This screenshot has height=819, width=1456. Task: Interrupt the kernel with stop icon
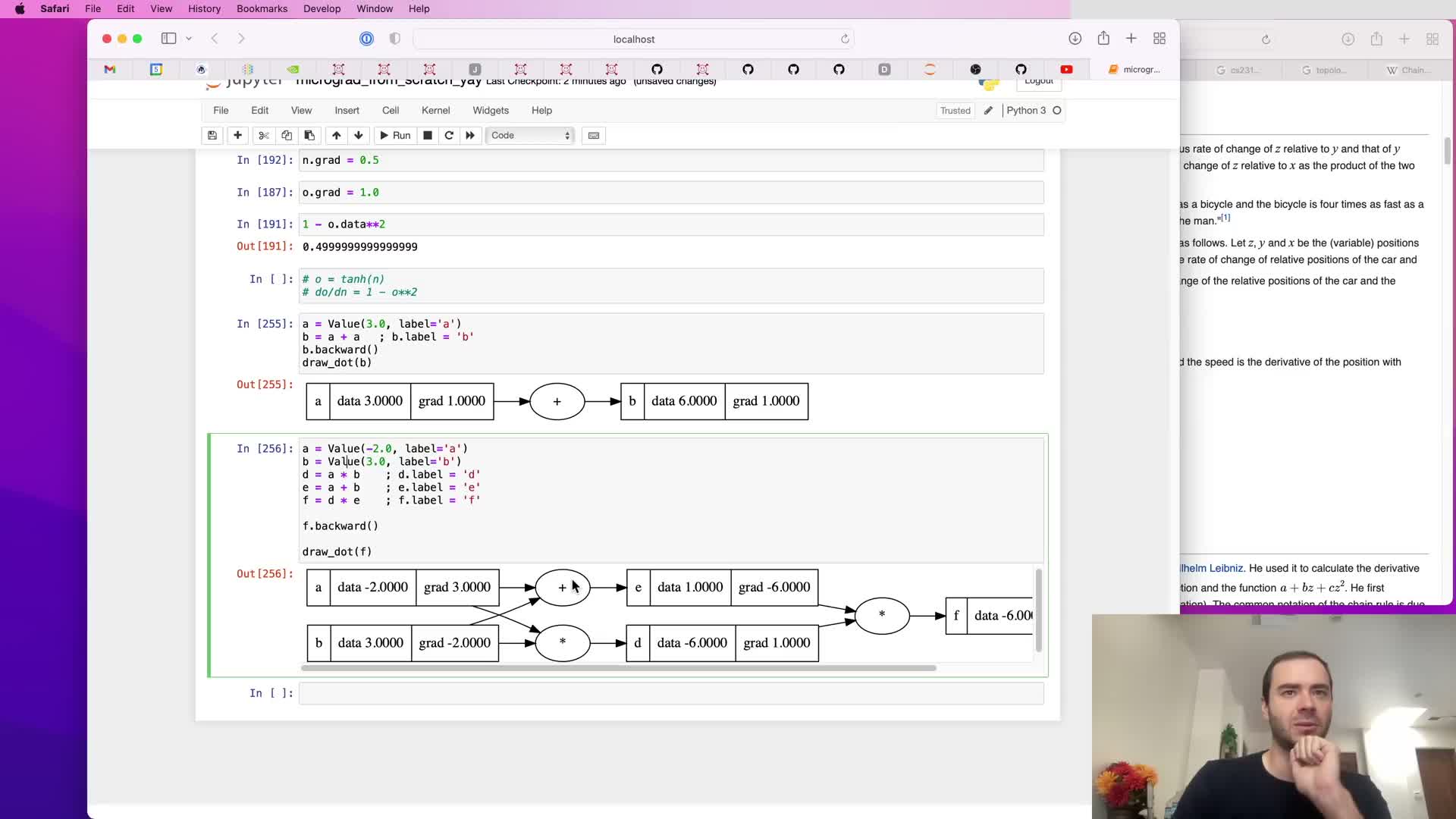428,135
